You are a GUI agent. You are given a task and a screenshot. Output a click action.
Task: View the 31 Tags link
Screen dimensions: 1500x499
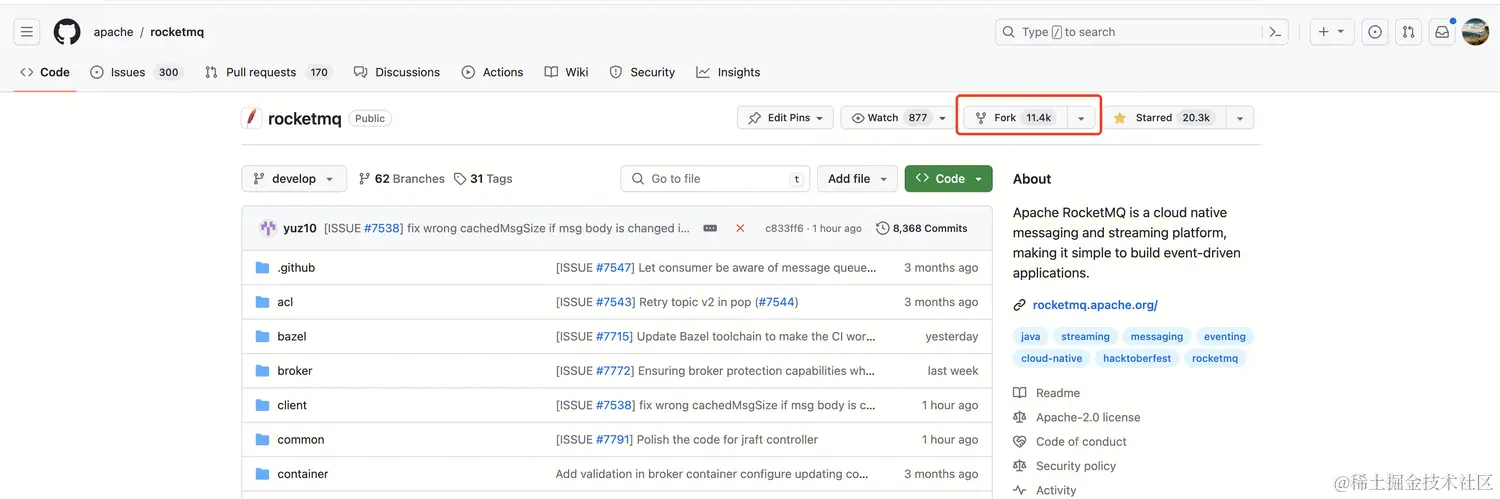483,179
